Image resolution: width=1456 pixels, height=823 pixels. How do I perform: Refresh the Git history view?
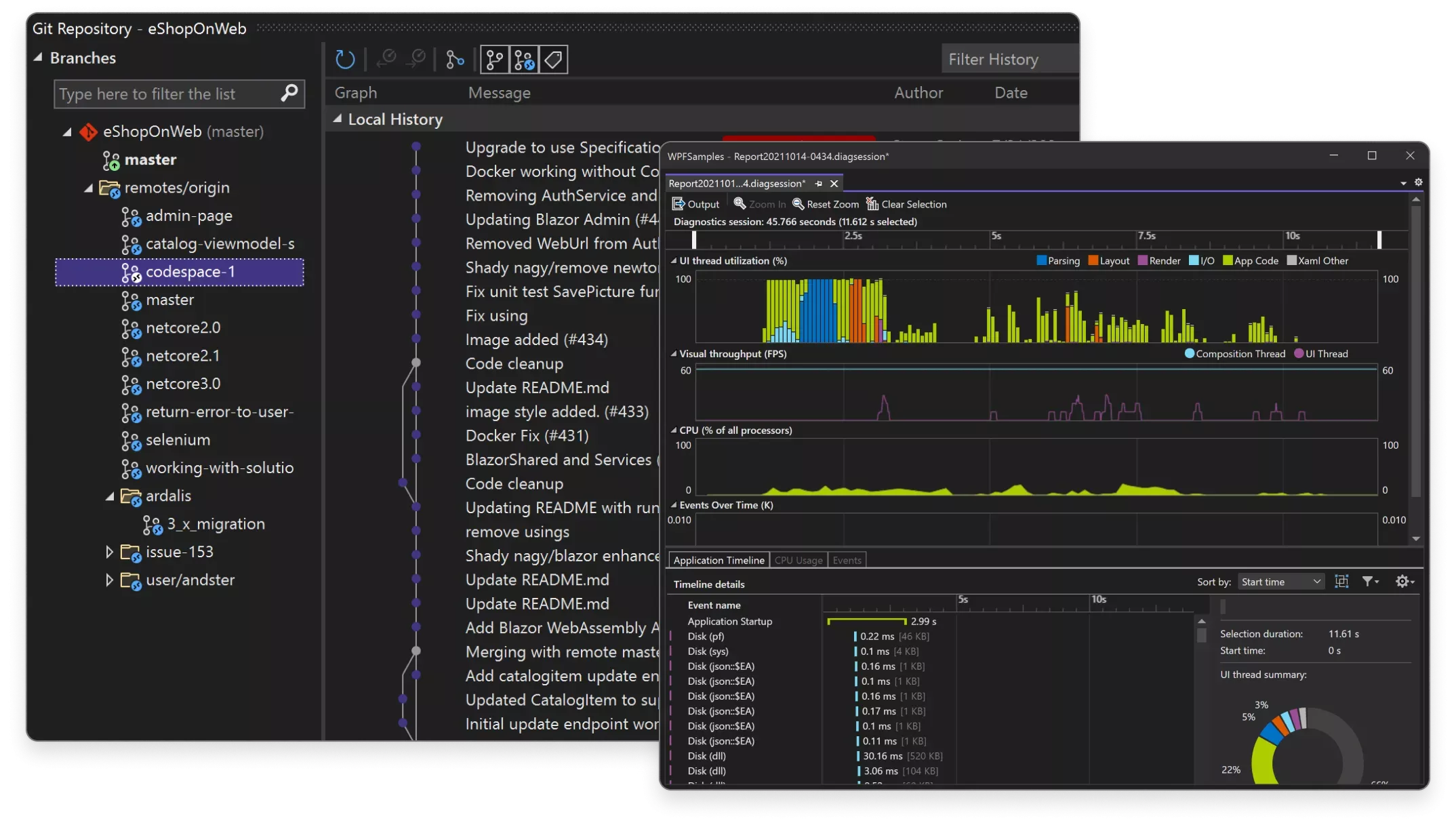click(x=345, y=60)
